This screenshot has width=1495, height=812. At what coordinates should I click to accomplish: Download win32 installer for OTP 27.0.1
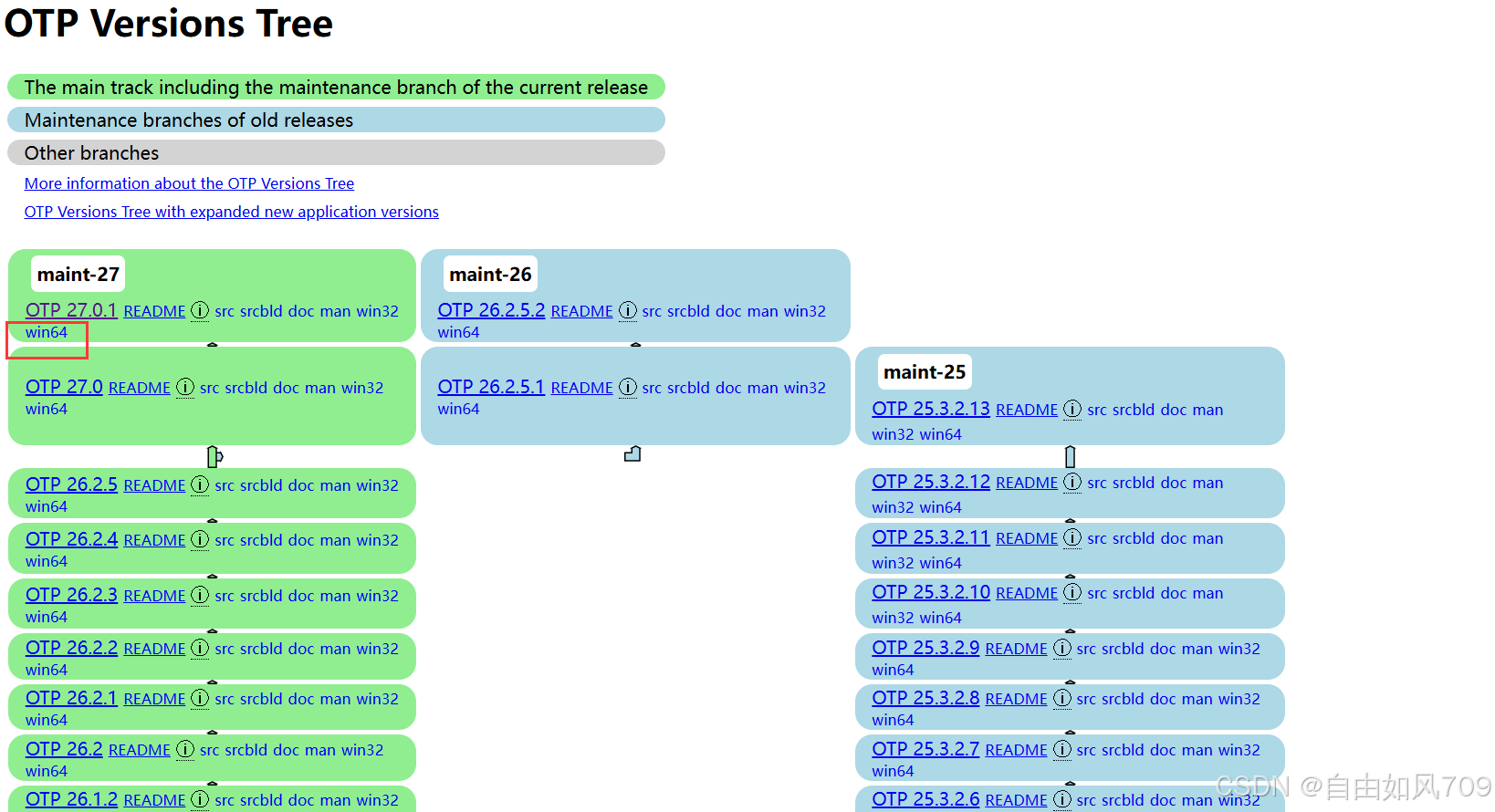point(378,311)
